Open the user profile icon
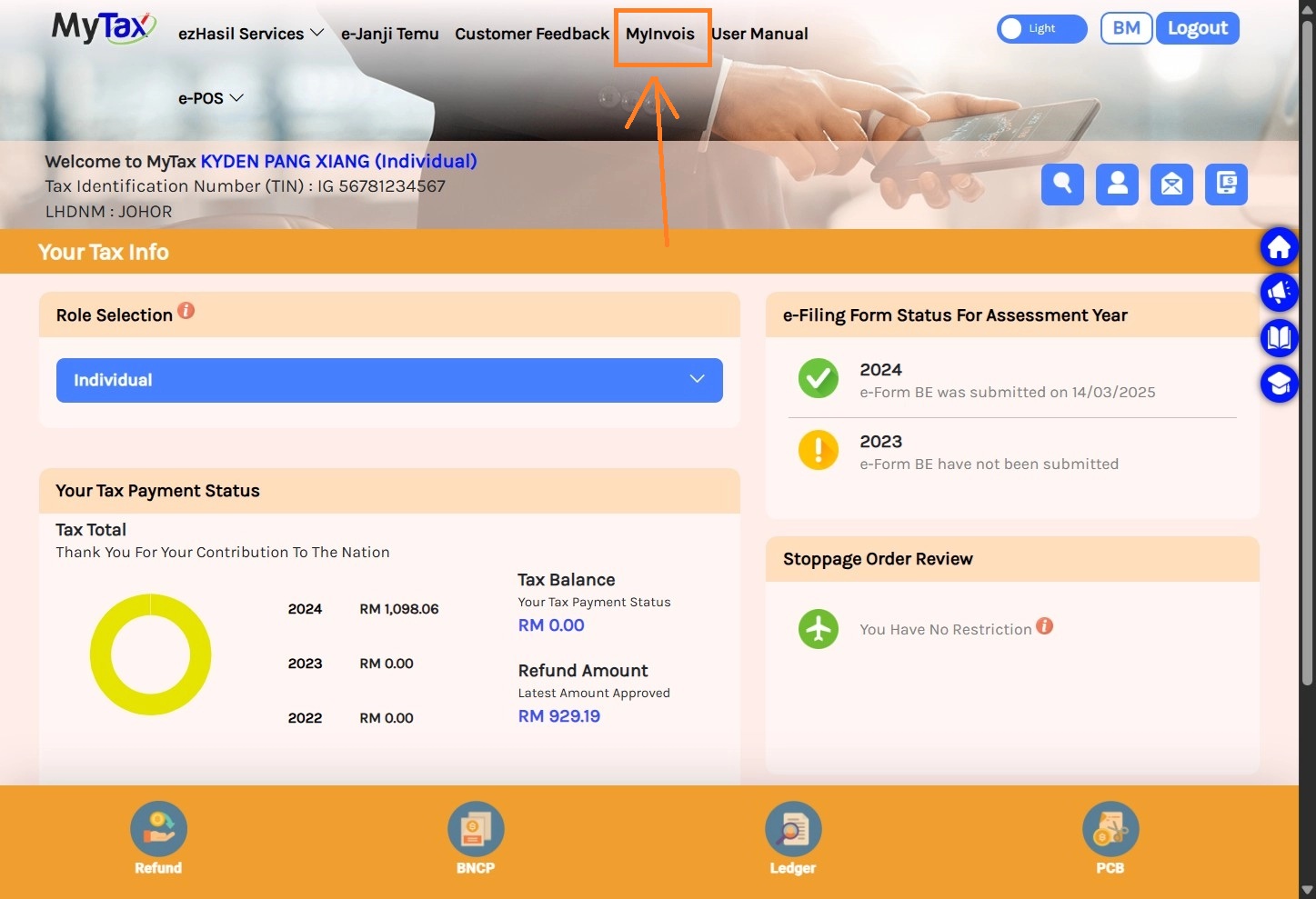Image resolution: width=1316 pixels, height=899 pixels. point(1117,185)
